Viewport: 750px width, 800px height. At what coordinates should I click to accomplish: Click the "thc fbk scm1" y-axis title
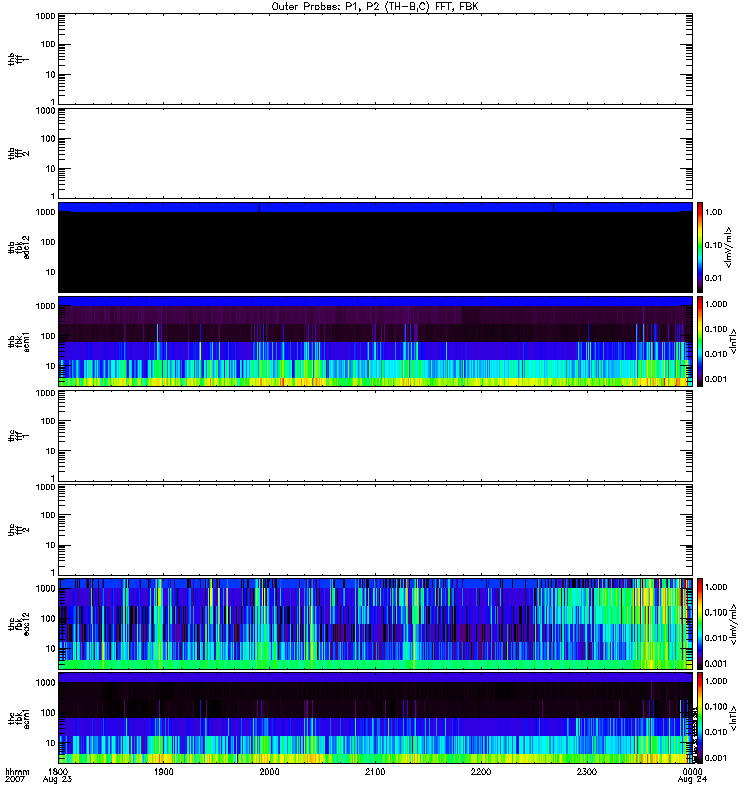[19, 718]
